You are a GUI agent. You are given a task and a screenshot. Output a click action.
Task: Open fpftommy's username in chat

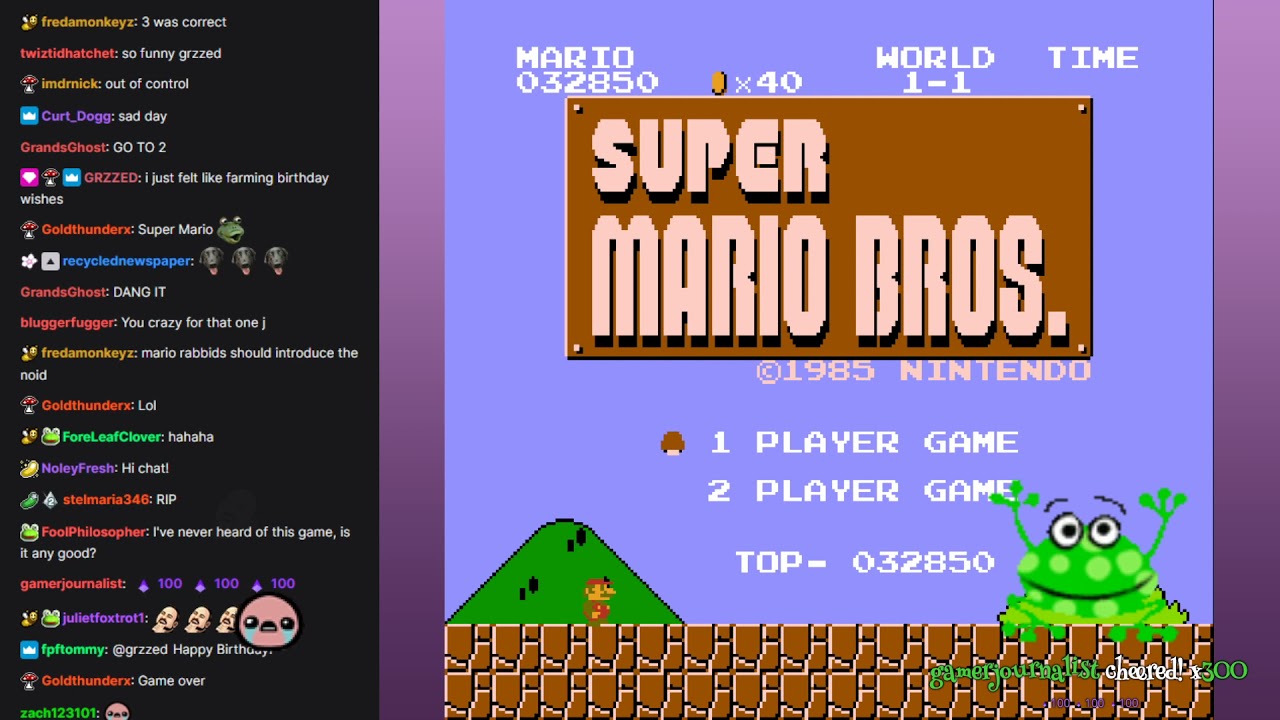(73, 650)
